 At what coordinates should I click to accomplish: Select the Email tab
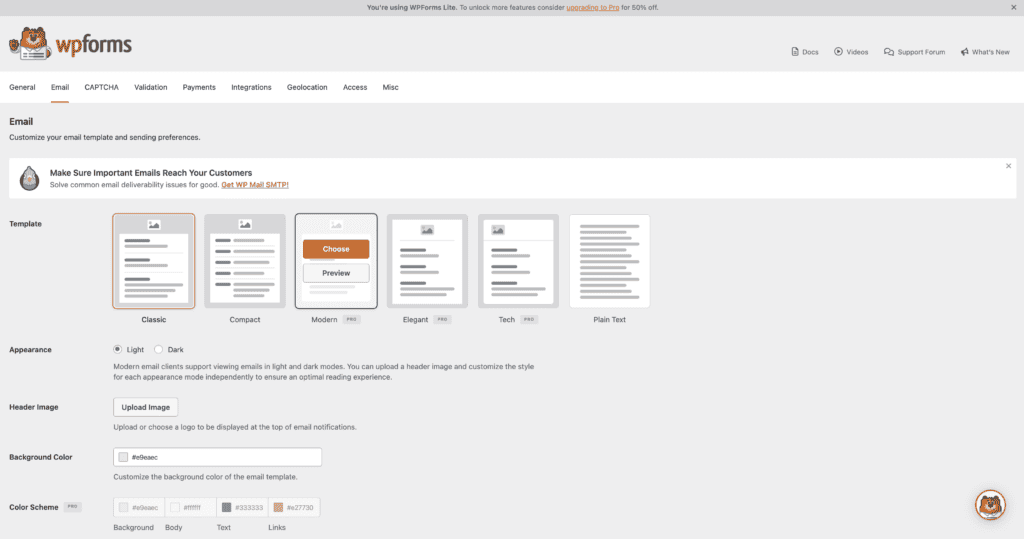pos(60,87)
